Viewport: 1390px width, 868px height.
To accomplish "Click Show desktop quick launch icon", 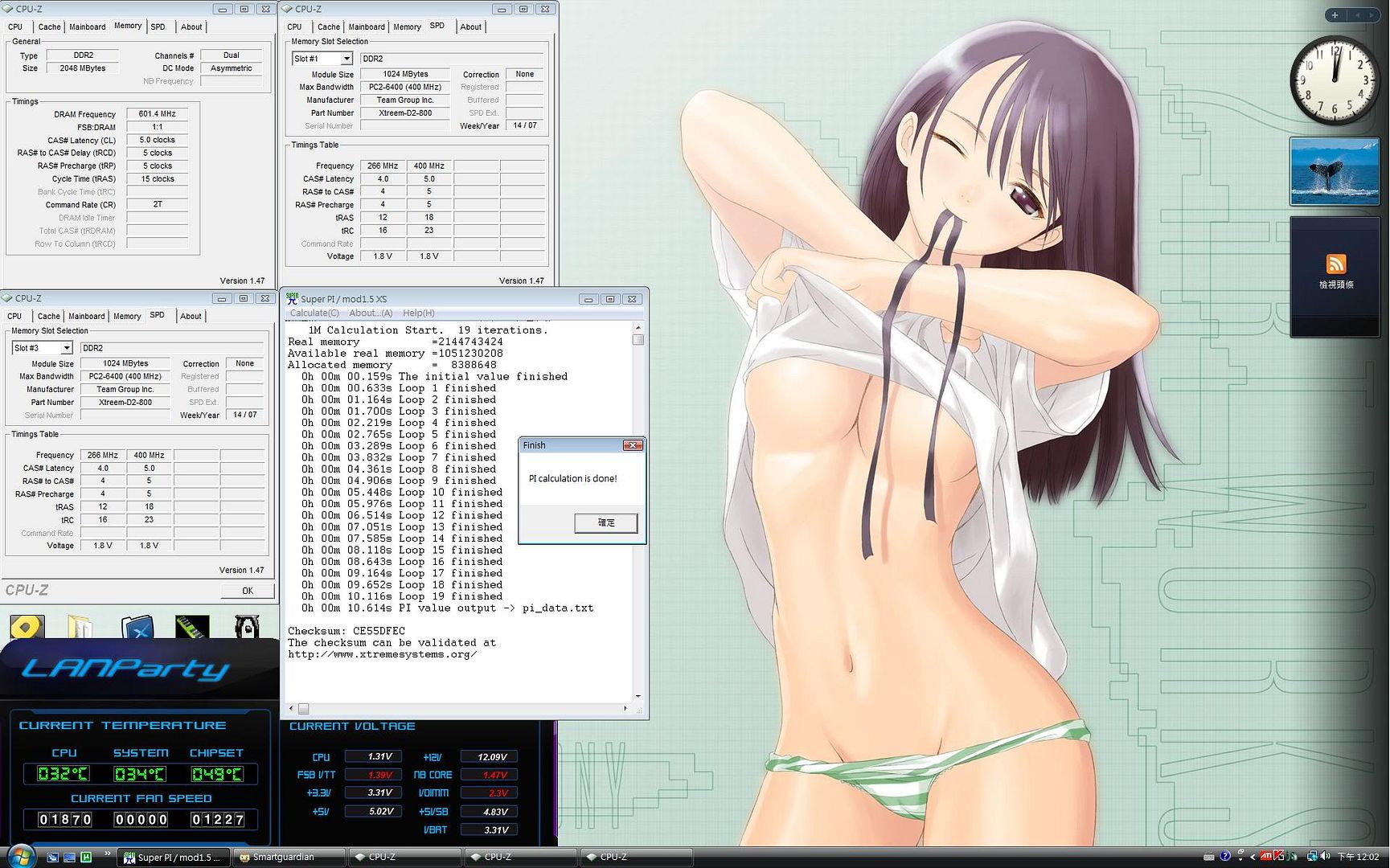I will point(69,858).
